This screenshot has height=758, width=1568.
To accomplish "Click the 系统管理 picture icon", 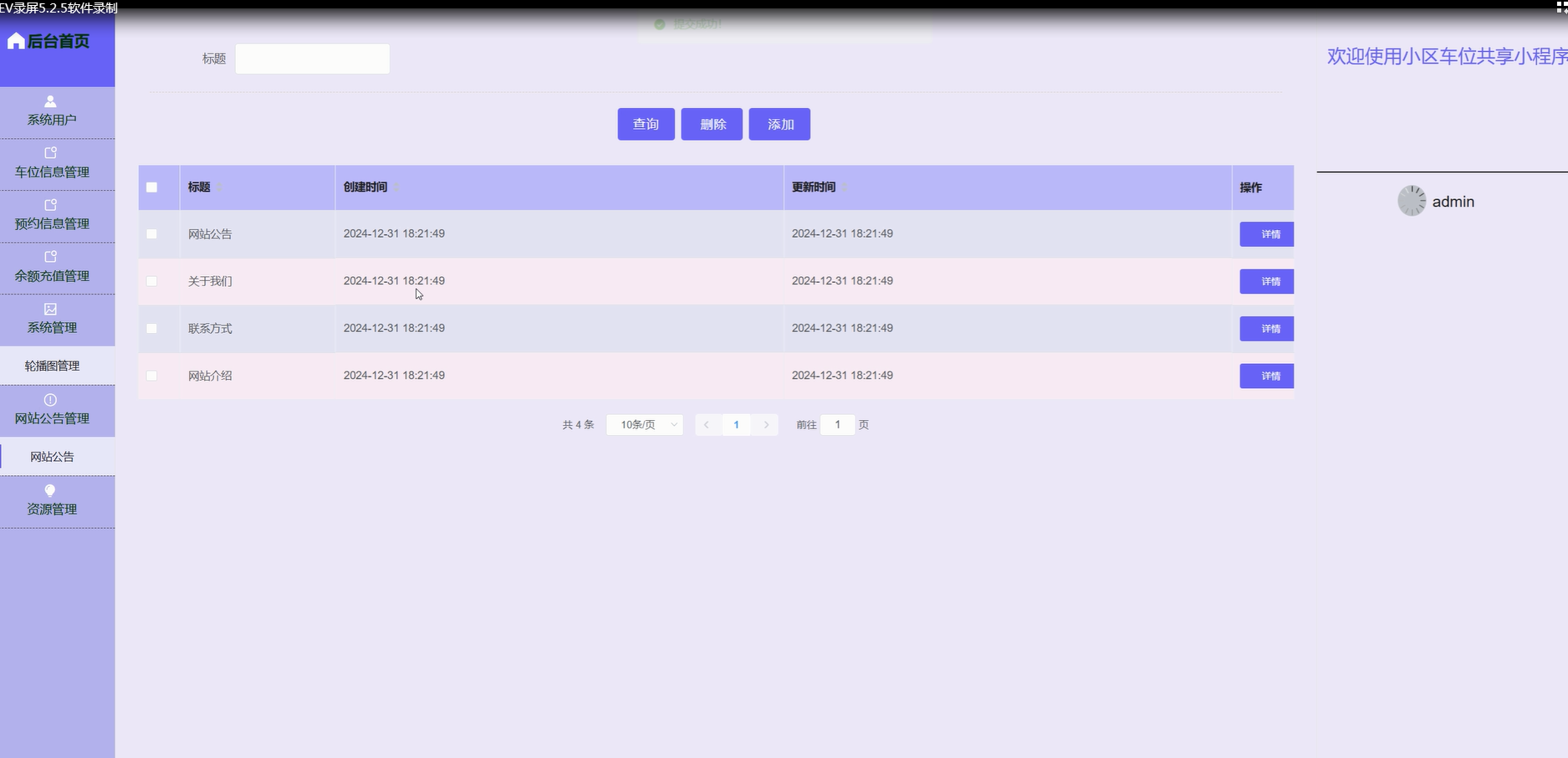I will click(x=50, y=309).
